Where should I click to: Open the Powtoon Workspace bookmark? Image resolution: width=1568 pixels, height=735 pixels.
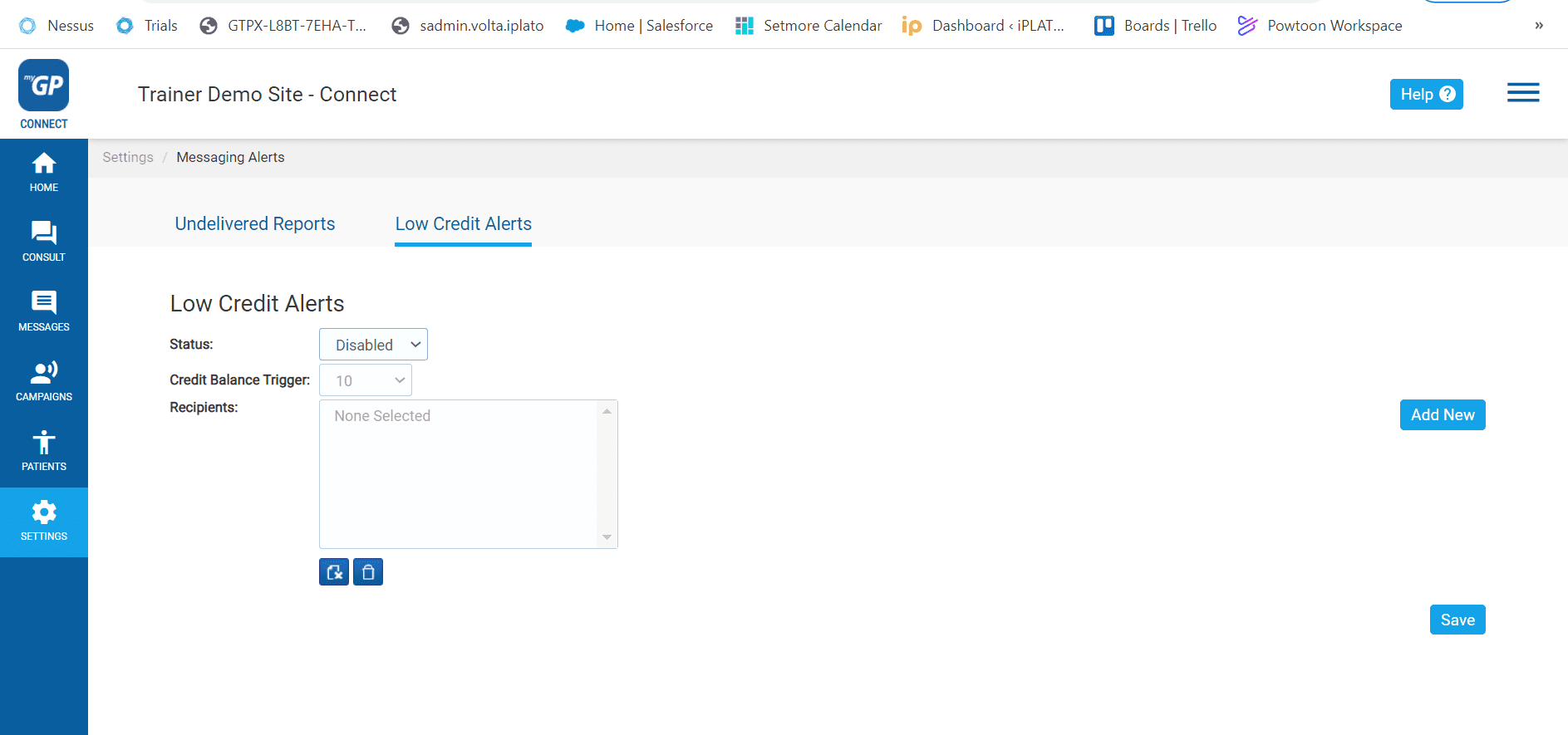point(1320,26)
